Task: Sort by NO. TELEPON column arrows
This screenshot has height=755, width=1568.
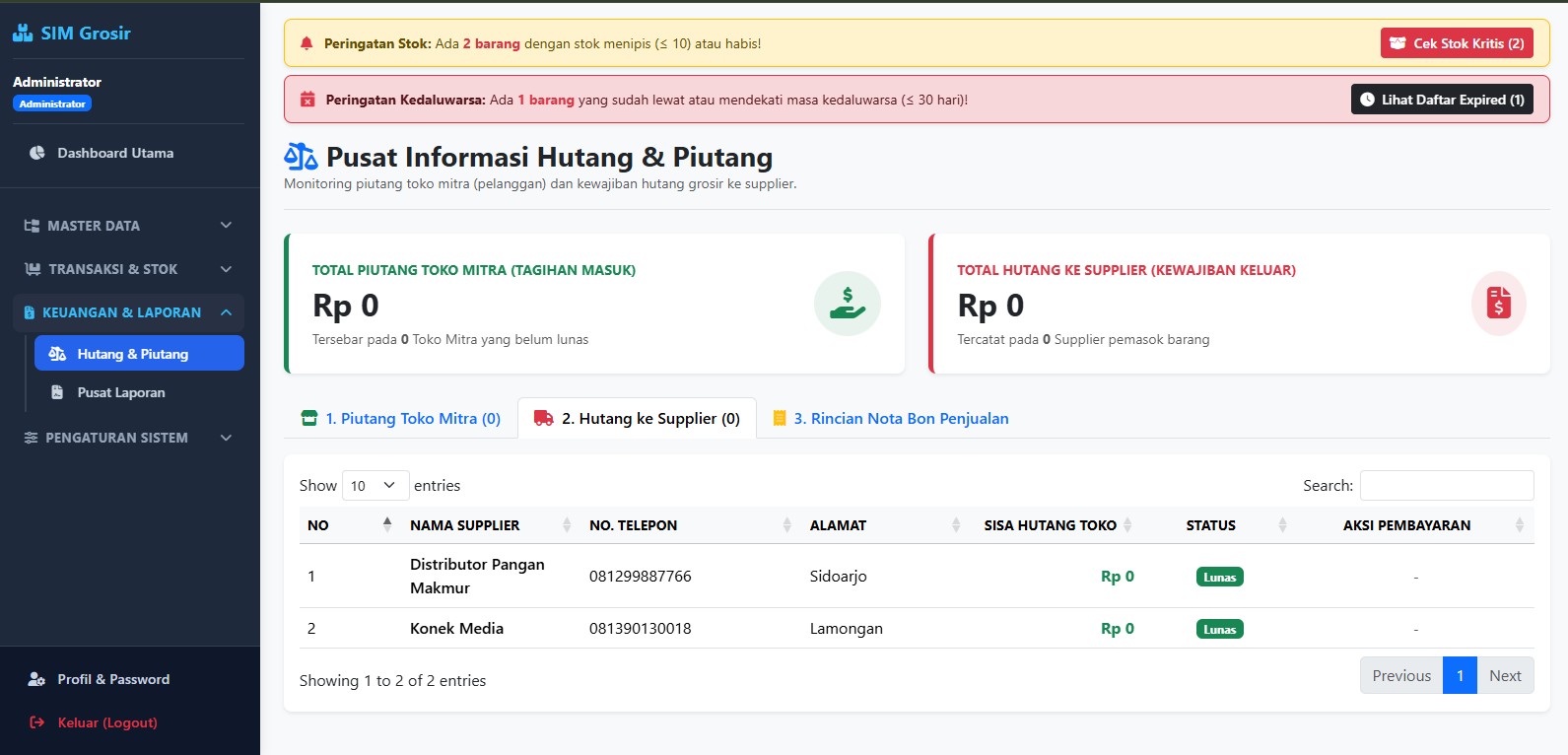Action: (786, 525)
